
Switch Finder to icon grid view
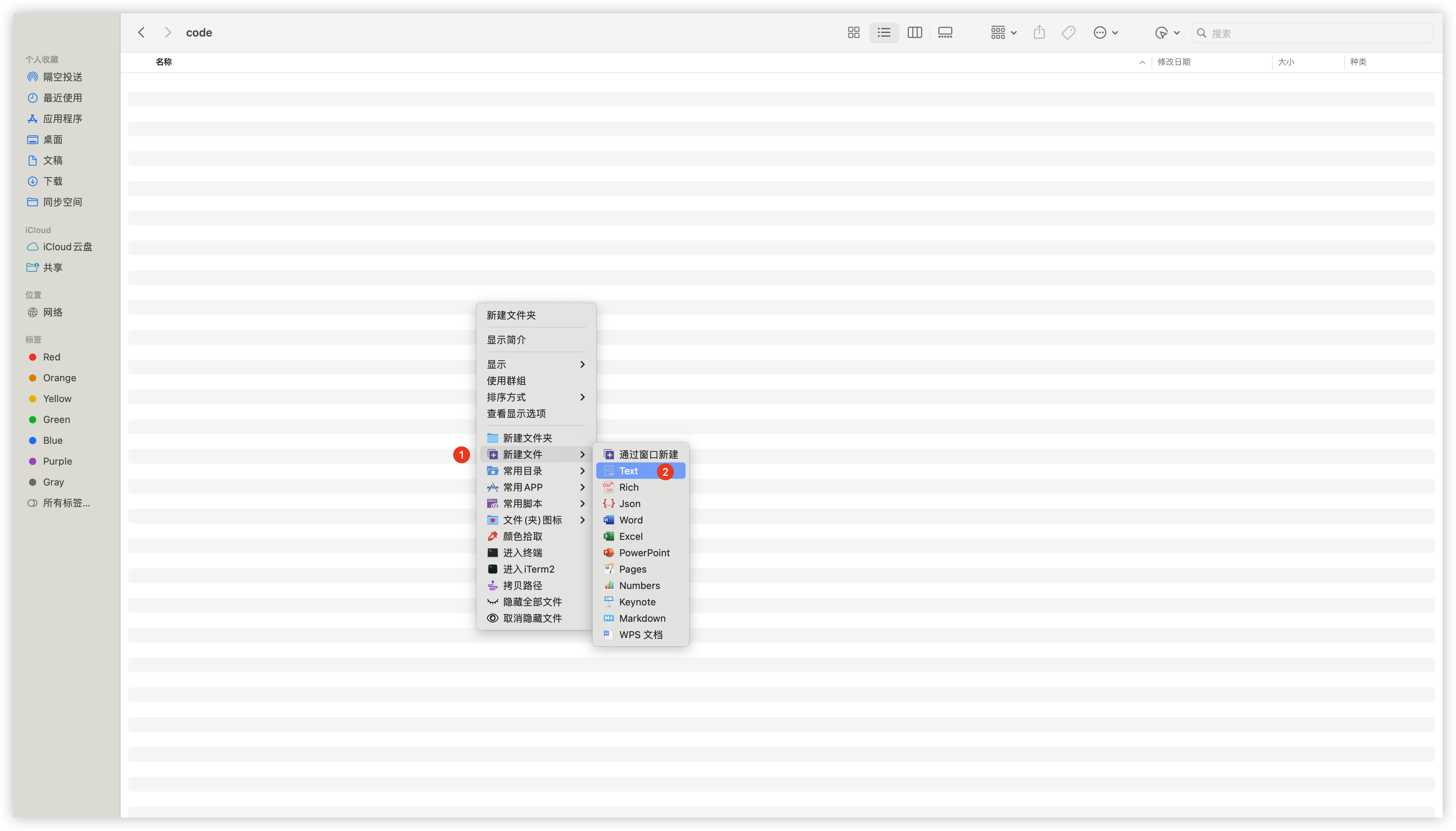pos(853,32)
